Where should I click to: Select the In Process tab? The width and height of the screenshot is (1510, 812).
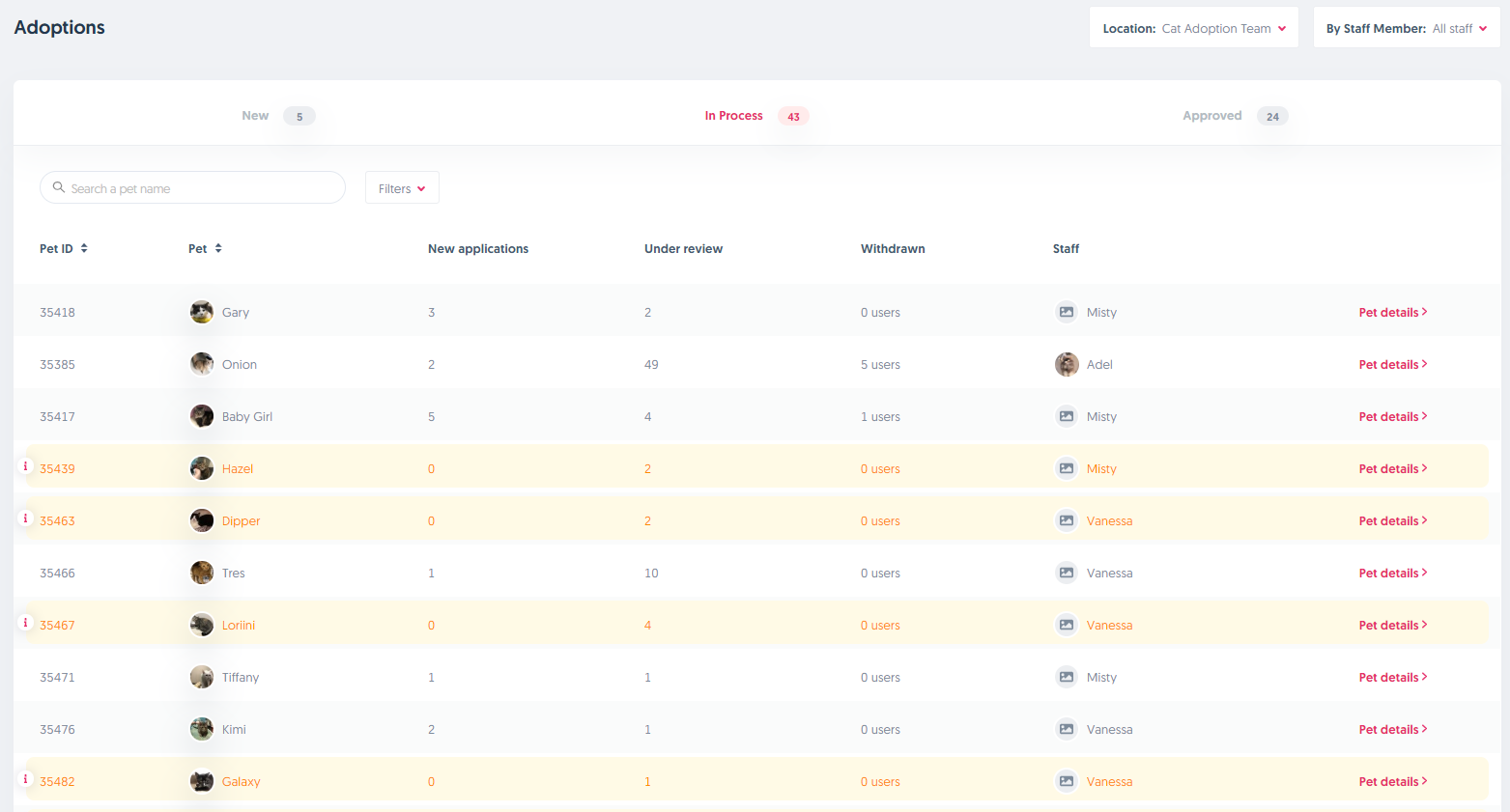coord(734,116)
